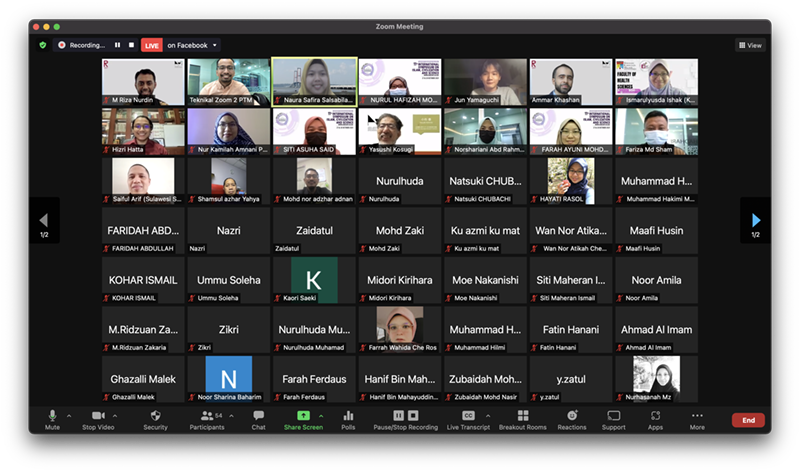Mute the microphone
The image size is (800, 472).
tap(52, 418)
